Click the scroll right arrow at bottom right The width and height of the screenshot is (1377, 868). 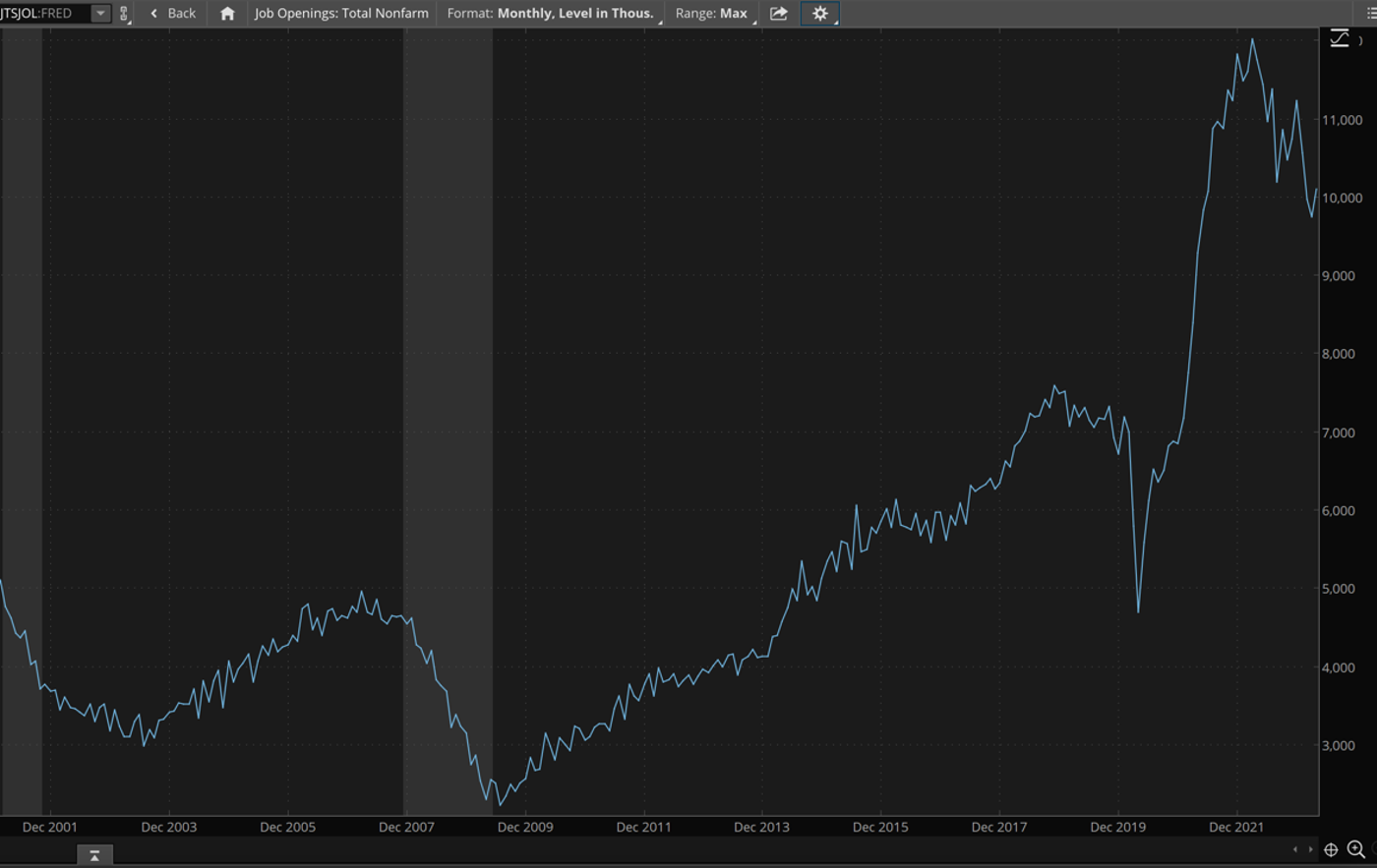(1310, 849)
